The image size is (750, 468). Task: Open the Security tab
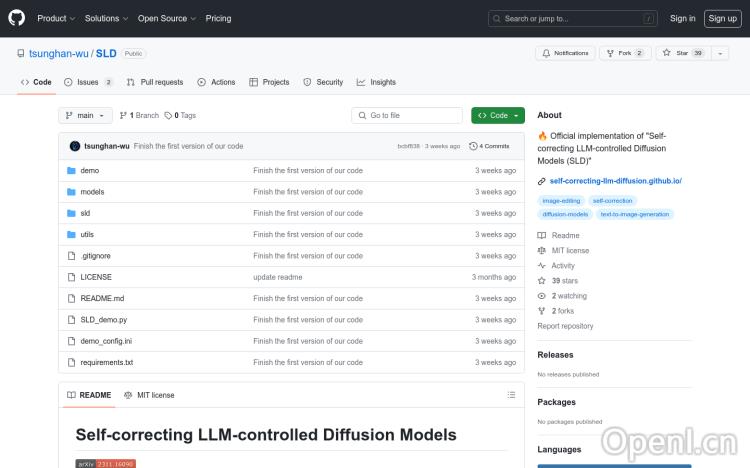coord(323,82)
